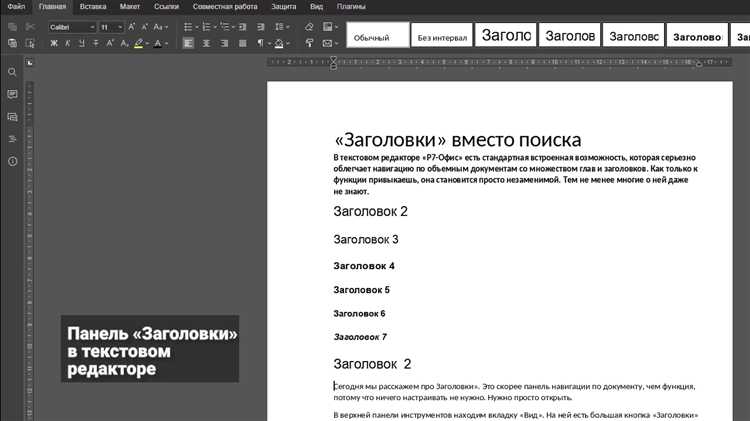750x421 pixels.
Task: Apply the Обычный style
Action: 378,35
